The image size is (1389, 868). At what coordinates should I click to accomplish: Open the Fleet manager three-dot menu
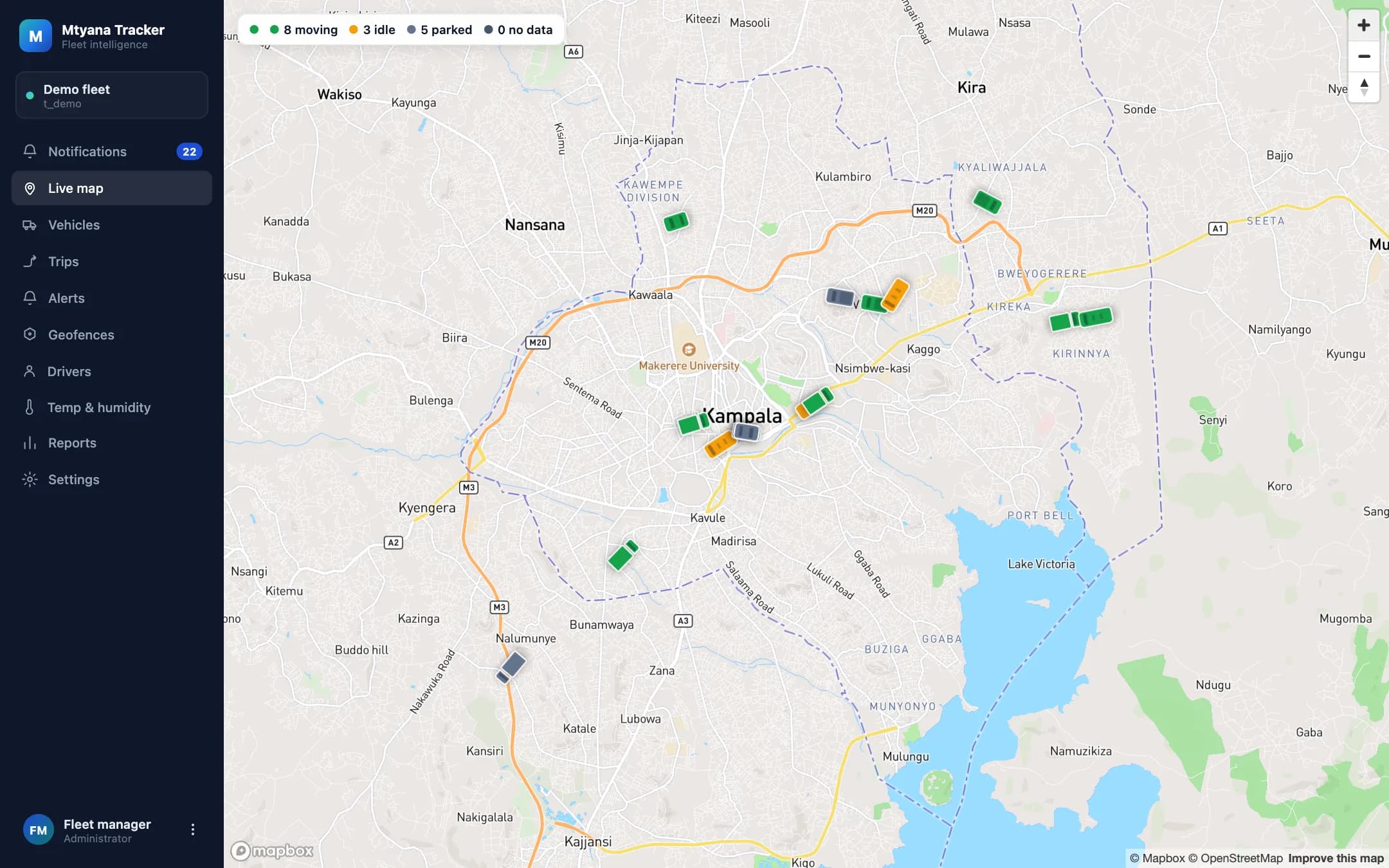(192, 829)
